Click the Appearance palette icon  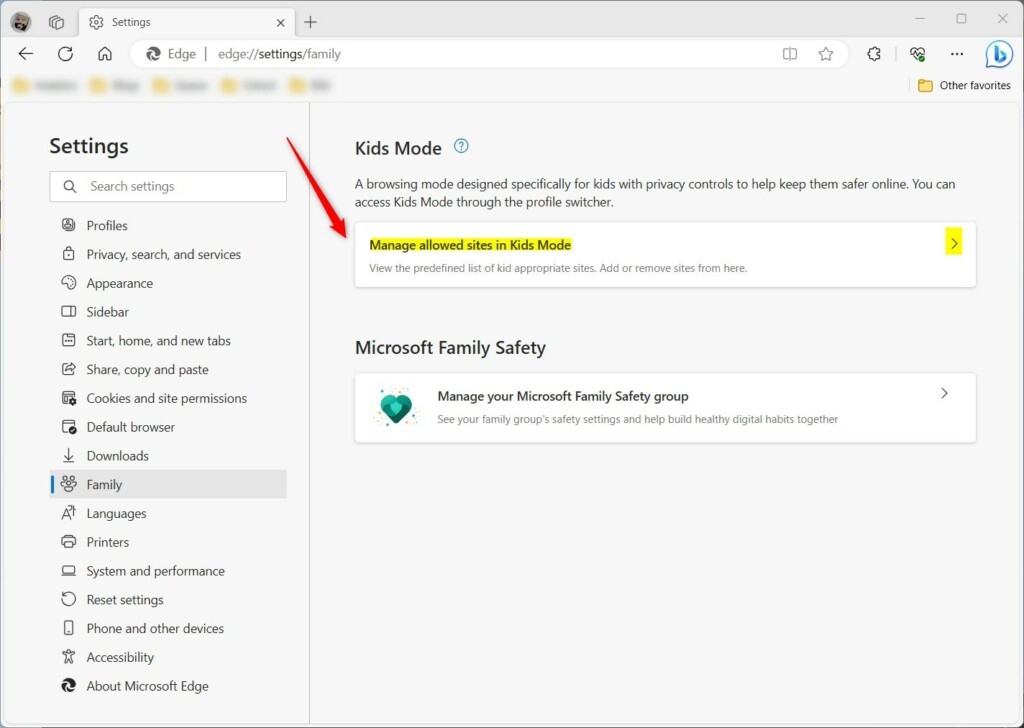(69, 283)
